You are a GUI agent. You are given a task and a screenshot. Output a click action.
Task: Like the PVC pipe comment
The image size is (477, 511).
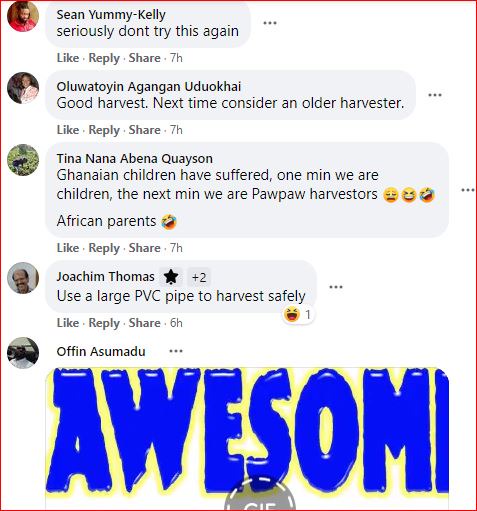pyautogui.click(x=68, y=323)
